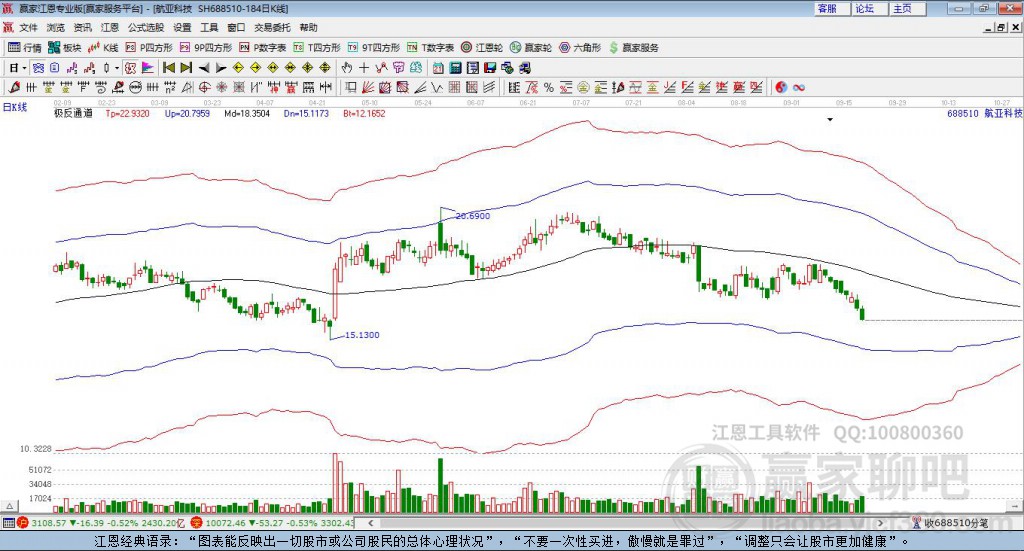This screenshot has width=1024, height=551.
Task: Expand the candlestick style dropdown arrow
Action: tap(117, 68)
